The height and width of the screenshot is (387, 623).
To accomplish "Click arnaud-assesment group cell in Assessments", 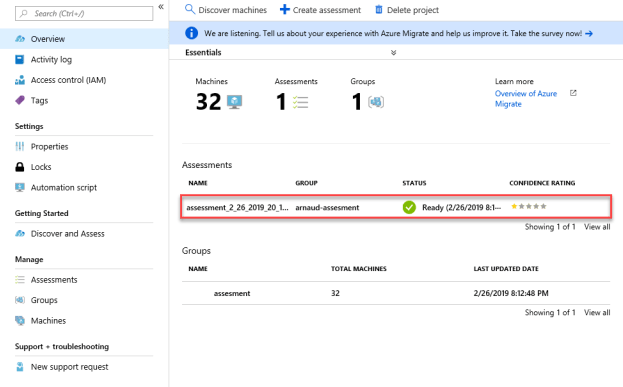I will 327,207.
